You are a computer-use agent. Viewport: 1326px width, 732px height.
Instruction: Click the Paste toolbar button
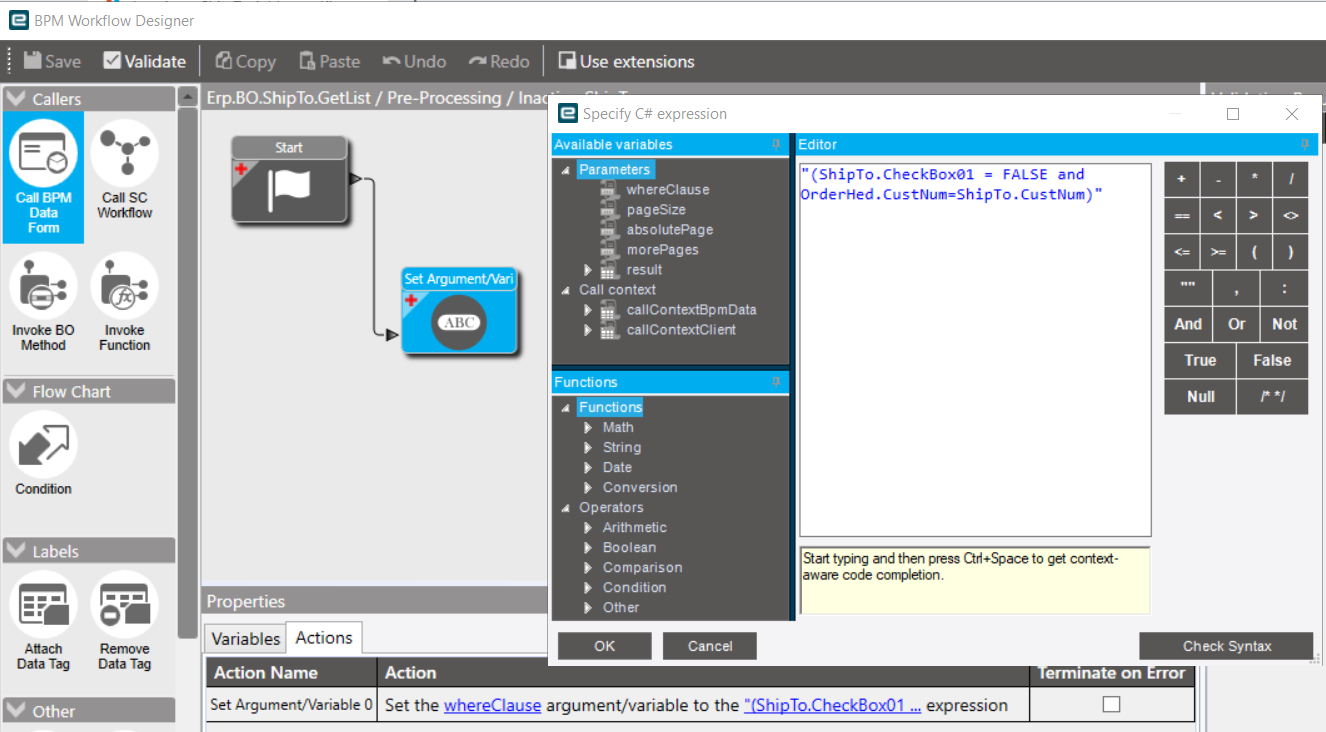329,61
